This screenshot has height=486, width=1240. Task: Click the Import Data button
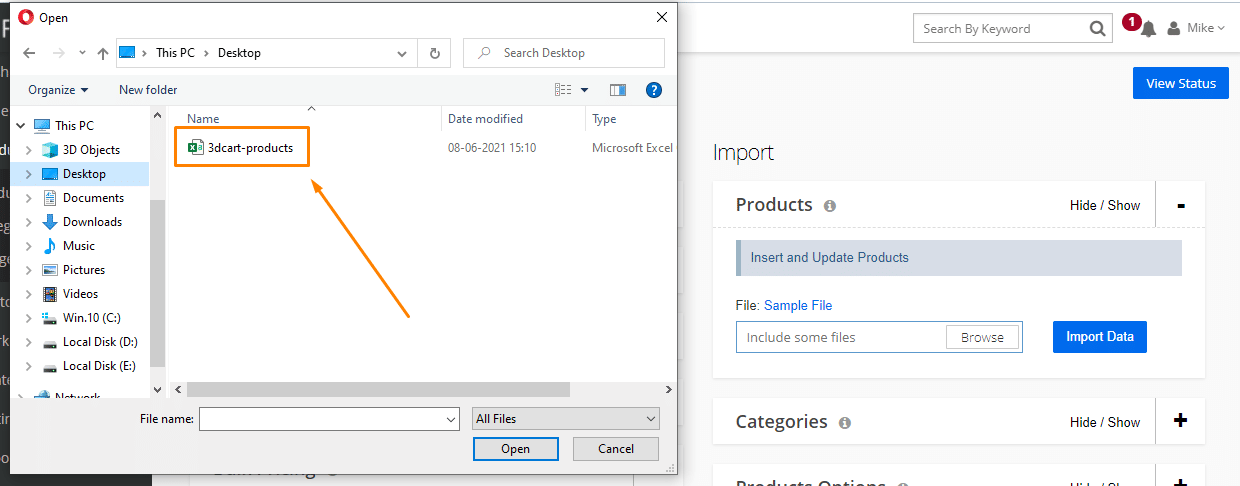tap(1099, 337)
